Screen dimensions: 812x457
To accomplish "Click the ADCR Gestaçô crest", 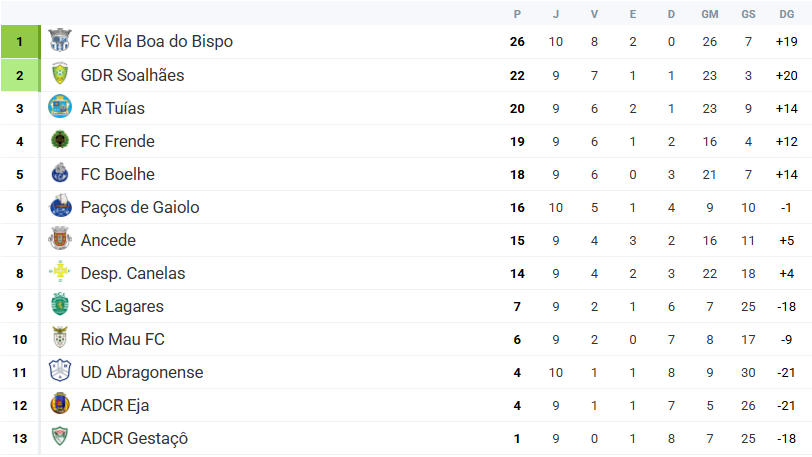I will (x=60, y=438).
